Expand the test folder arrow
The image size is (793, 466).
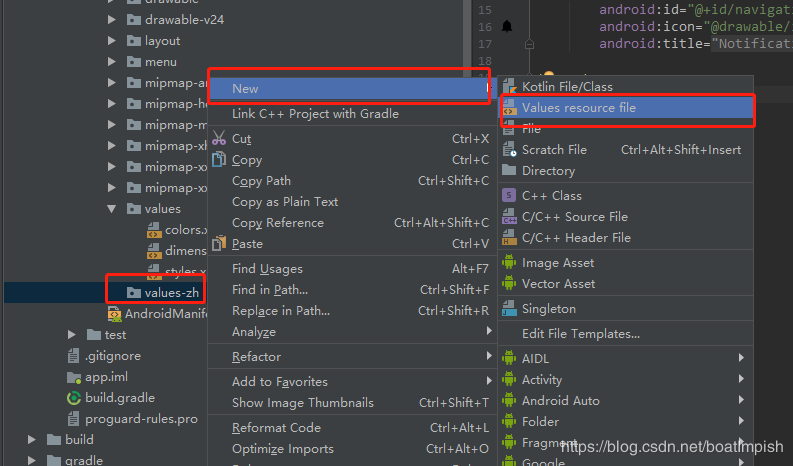coord(71,334)
